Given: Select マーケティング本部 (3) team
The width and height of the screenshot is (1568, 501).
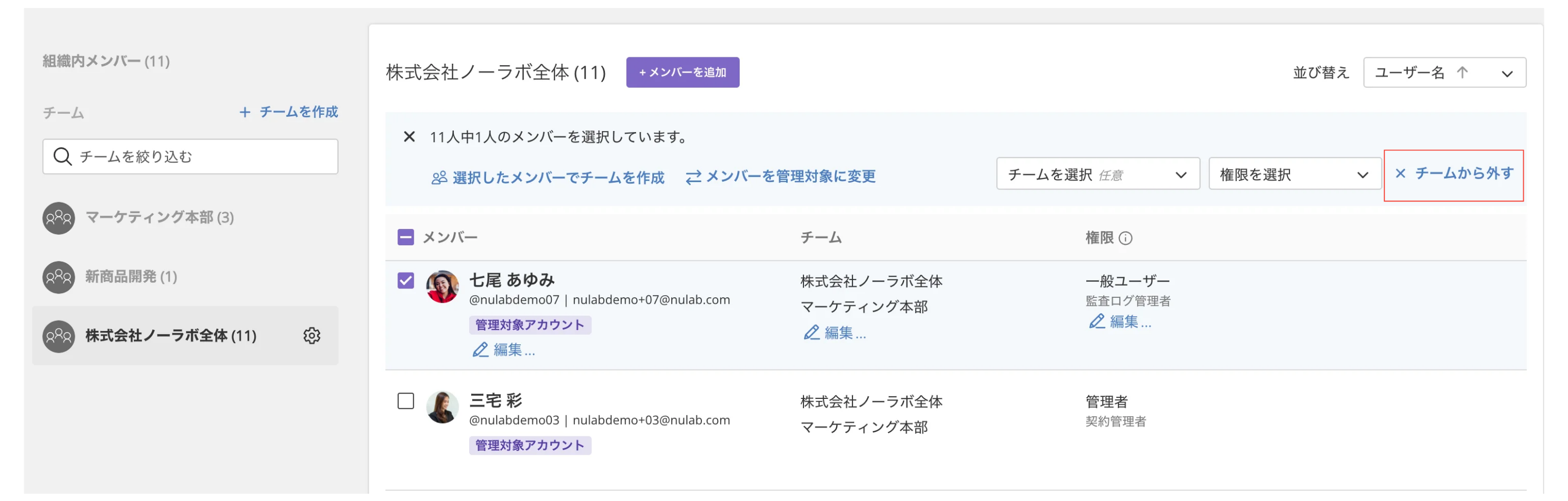Looking at the screenshot, I should pos(160,217).
